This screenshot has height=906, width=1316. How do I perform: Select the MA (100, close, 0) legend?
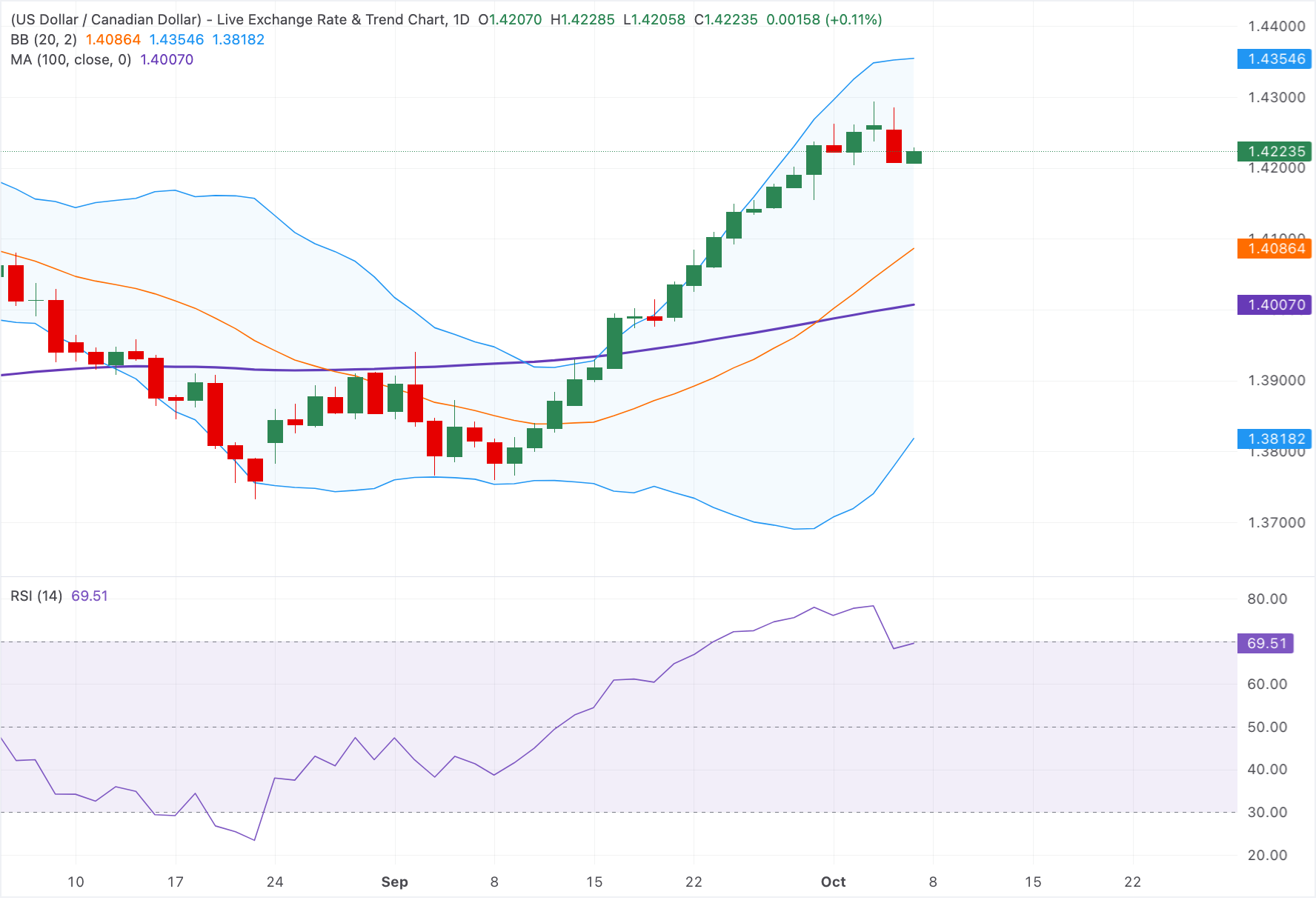coord(71,59)
